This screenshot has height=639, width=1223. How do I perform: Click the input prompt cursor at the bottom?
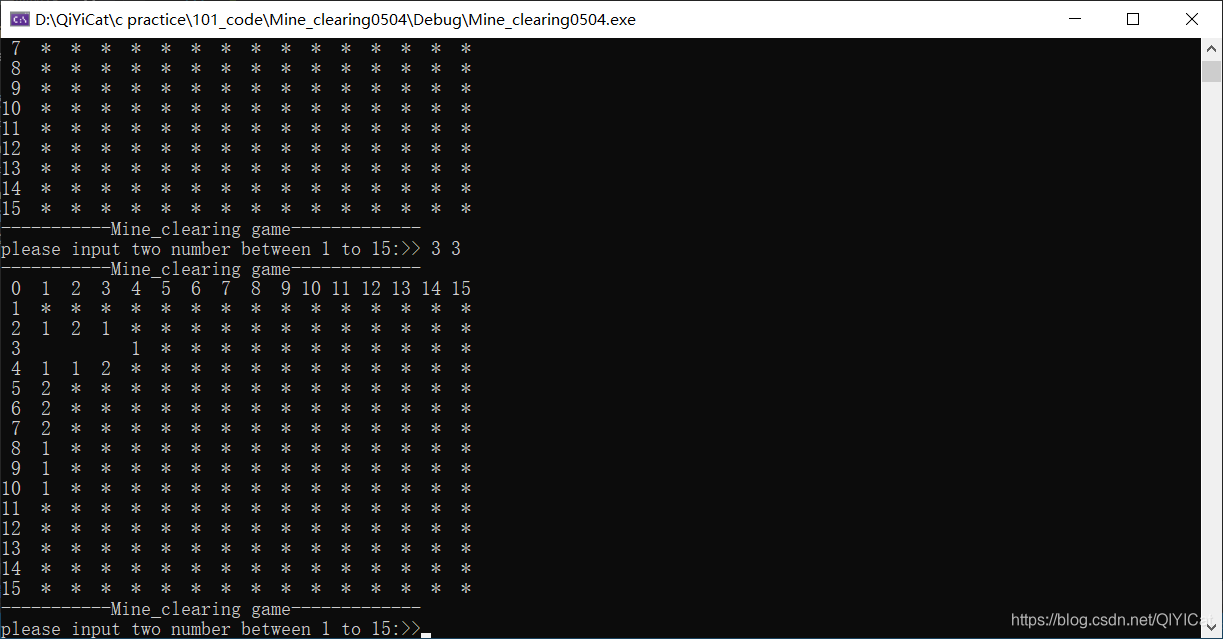425,634
